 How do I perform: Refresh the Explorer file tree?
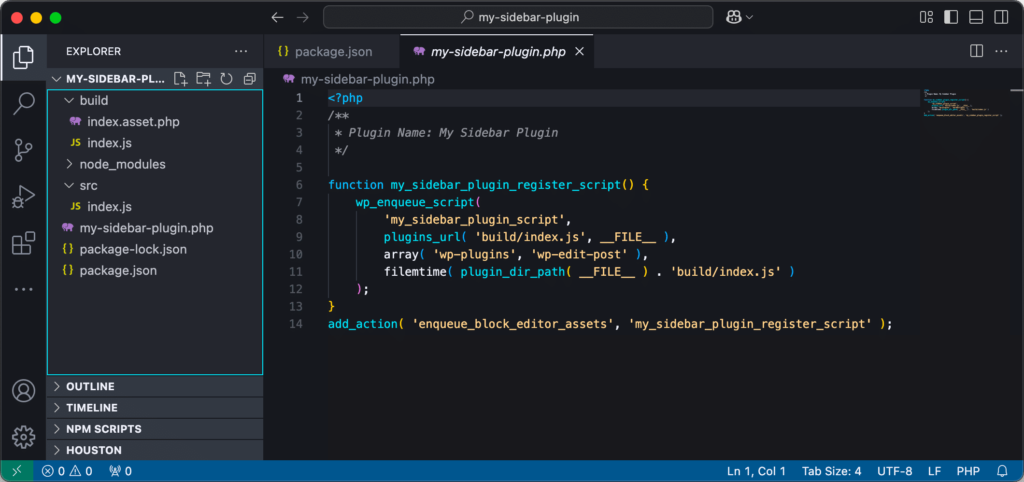point(226,79)
